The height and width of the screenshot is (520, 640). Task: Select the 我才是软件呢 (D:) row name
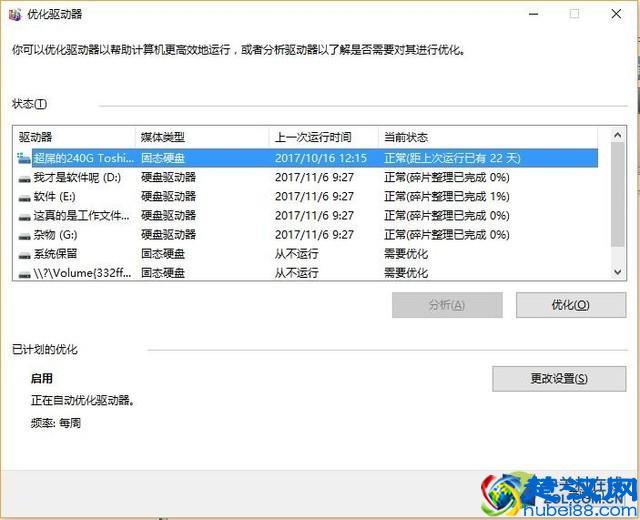pos(77,178)
